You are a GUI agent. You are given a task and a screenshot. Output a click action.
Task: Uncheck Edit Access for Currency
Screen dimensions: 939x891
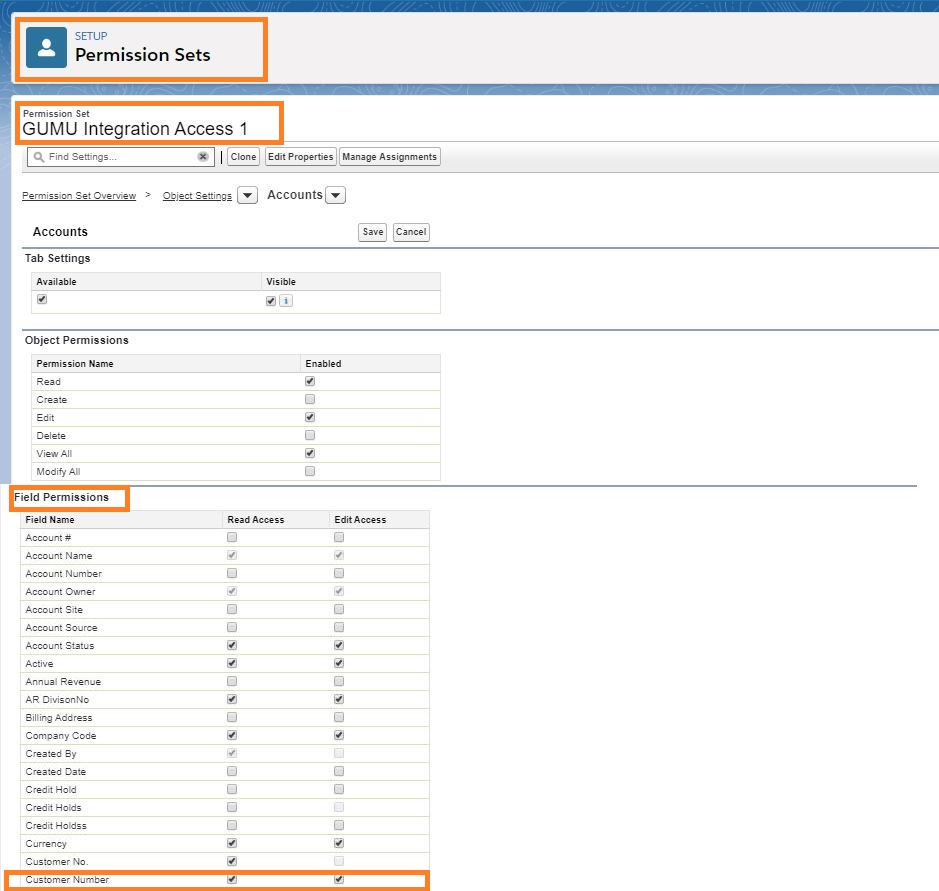click(339, 842)
